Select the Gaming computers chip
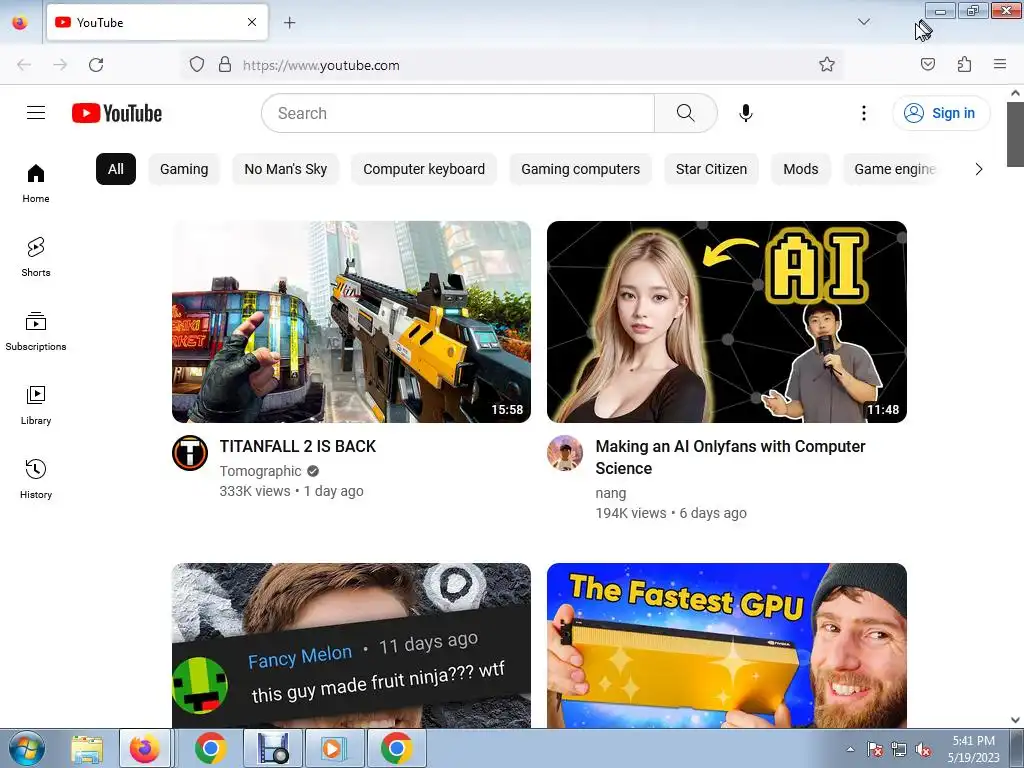Screen dimensions: 1024x768 coord(581,169)
